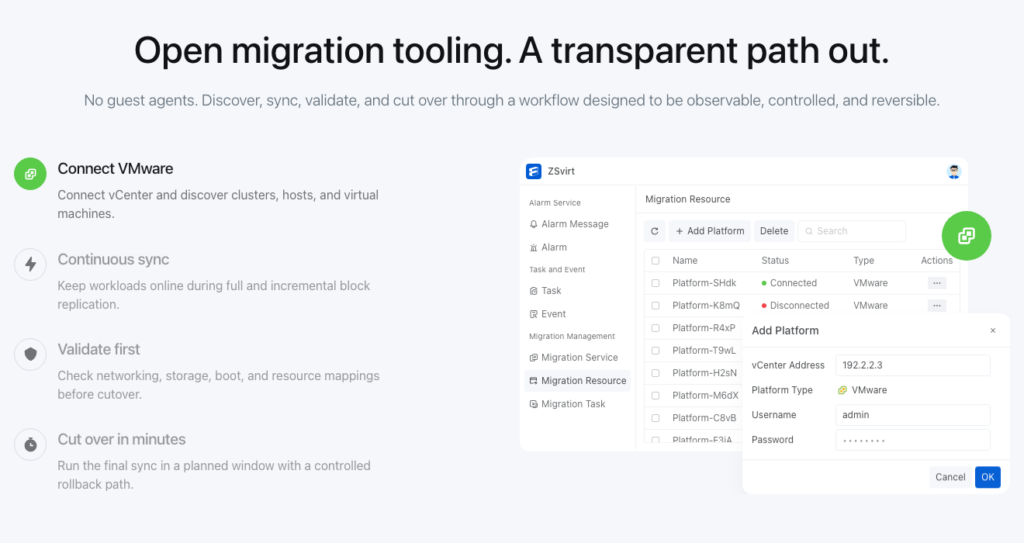Check the Platform-K8mQ row checkbox
Viewport: 1024px width, 543px height.
point(655,305)
